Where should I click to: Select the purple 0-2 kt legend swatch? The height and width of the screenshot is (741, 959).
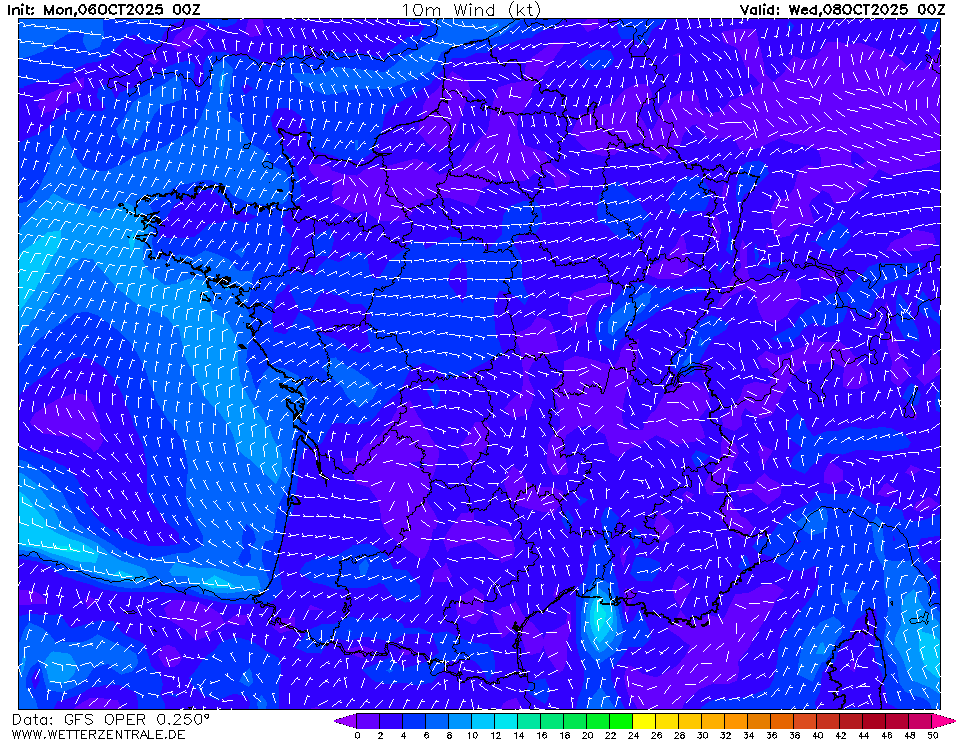[368, 720]
